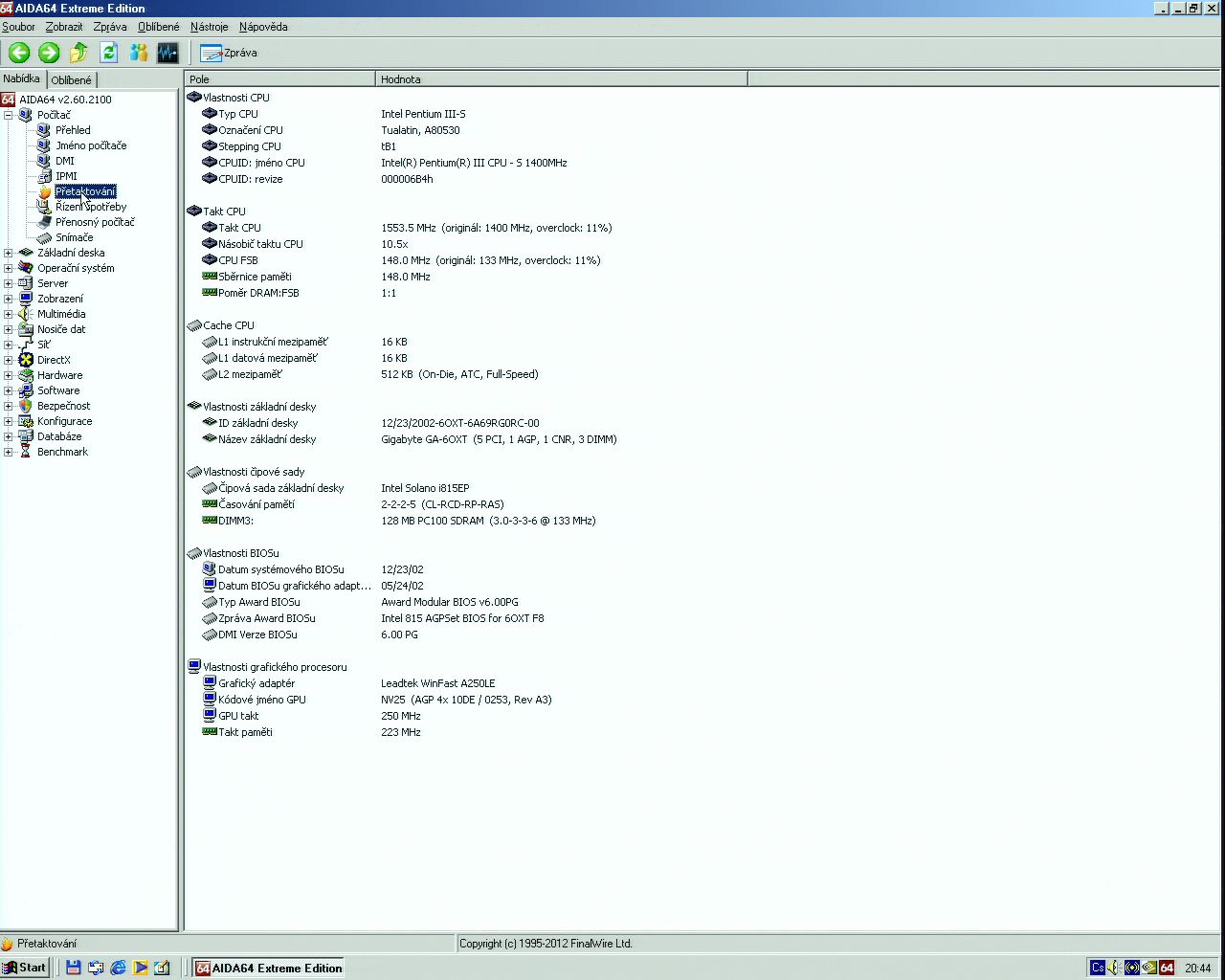Screen dimensions: 1225x980
Task: Click the Benchmark hourglass icon
Action: click(26, 452)
